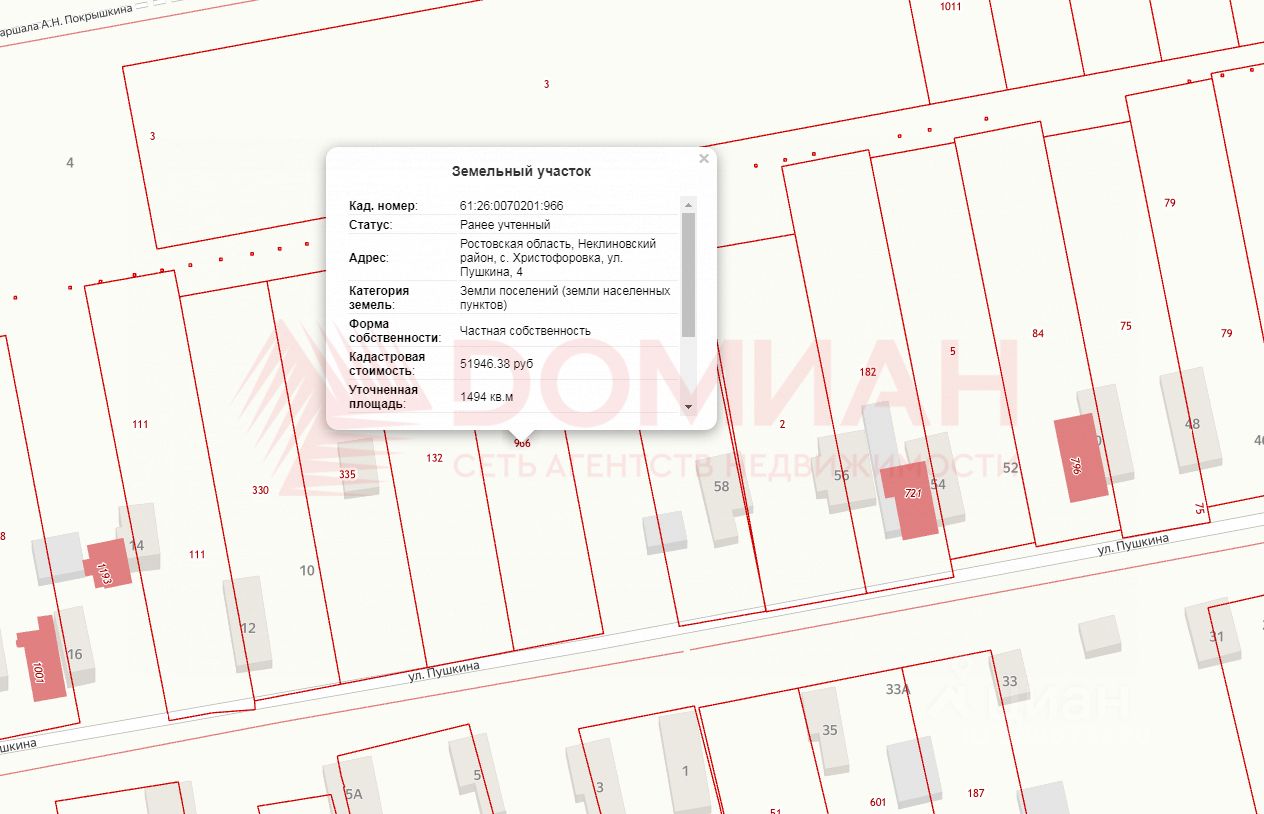1264x814 pixels.
Task: Click house number 54
Action: [937, 485]
